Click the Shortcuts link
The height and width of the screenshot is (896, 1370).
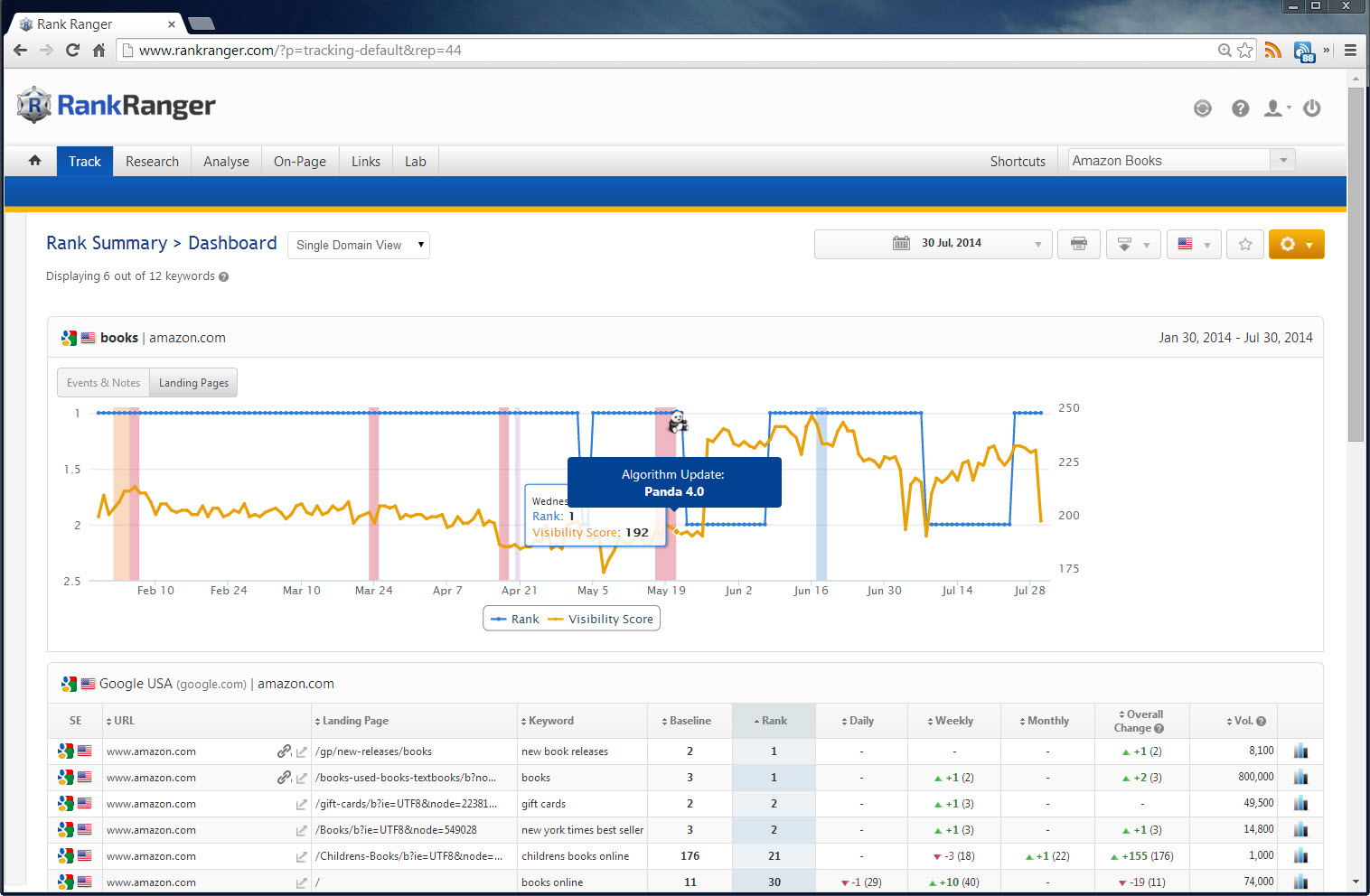1018,161
